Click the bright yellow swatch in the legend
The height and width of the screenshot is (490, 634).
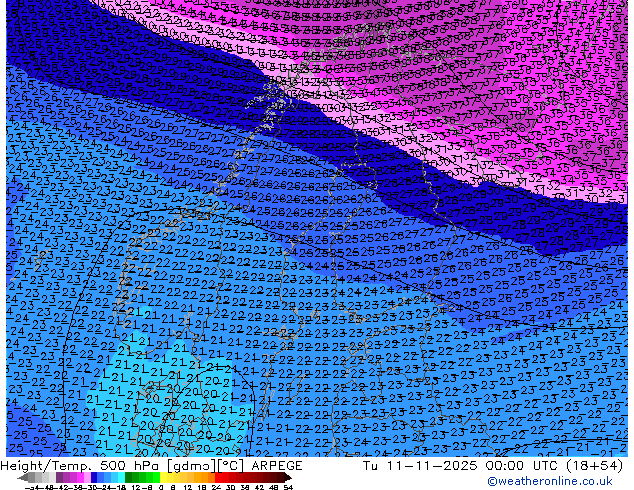coord(163,478)
